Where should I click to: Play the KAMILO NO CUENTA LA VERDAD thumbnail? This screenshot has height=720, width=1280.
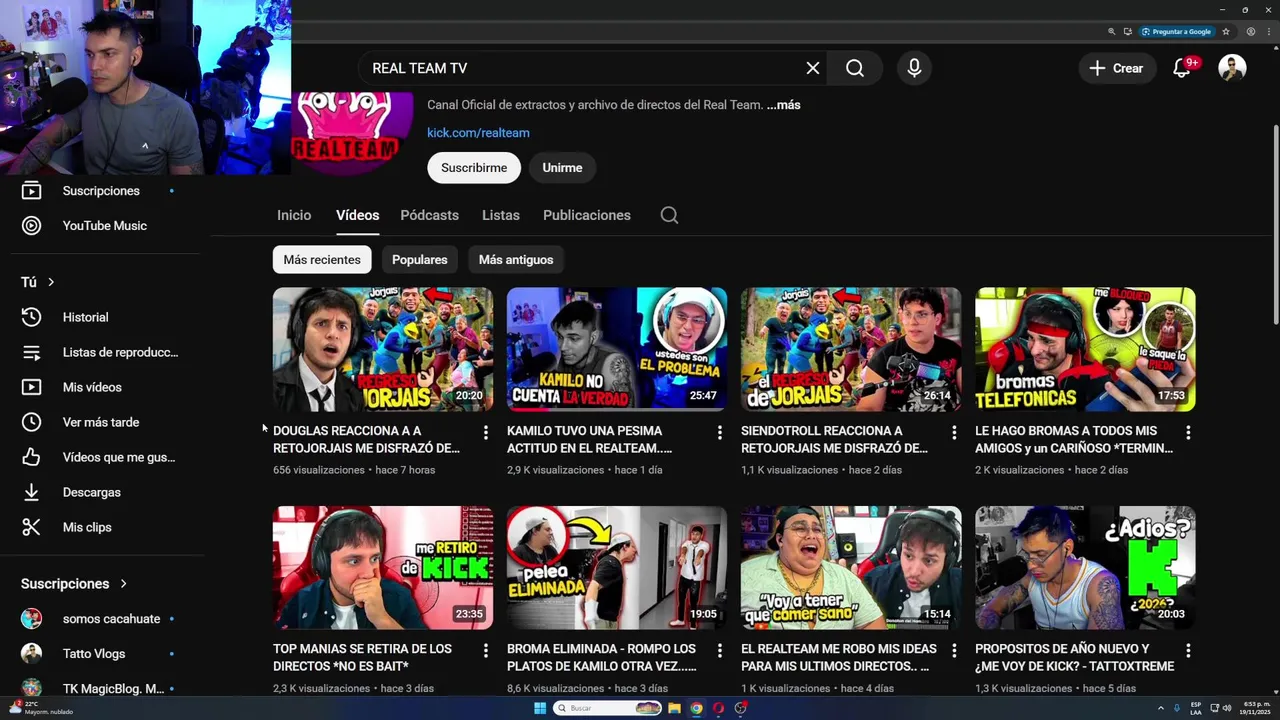[617, 349]
